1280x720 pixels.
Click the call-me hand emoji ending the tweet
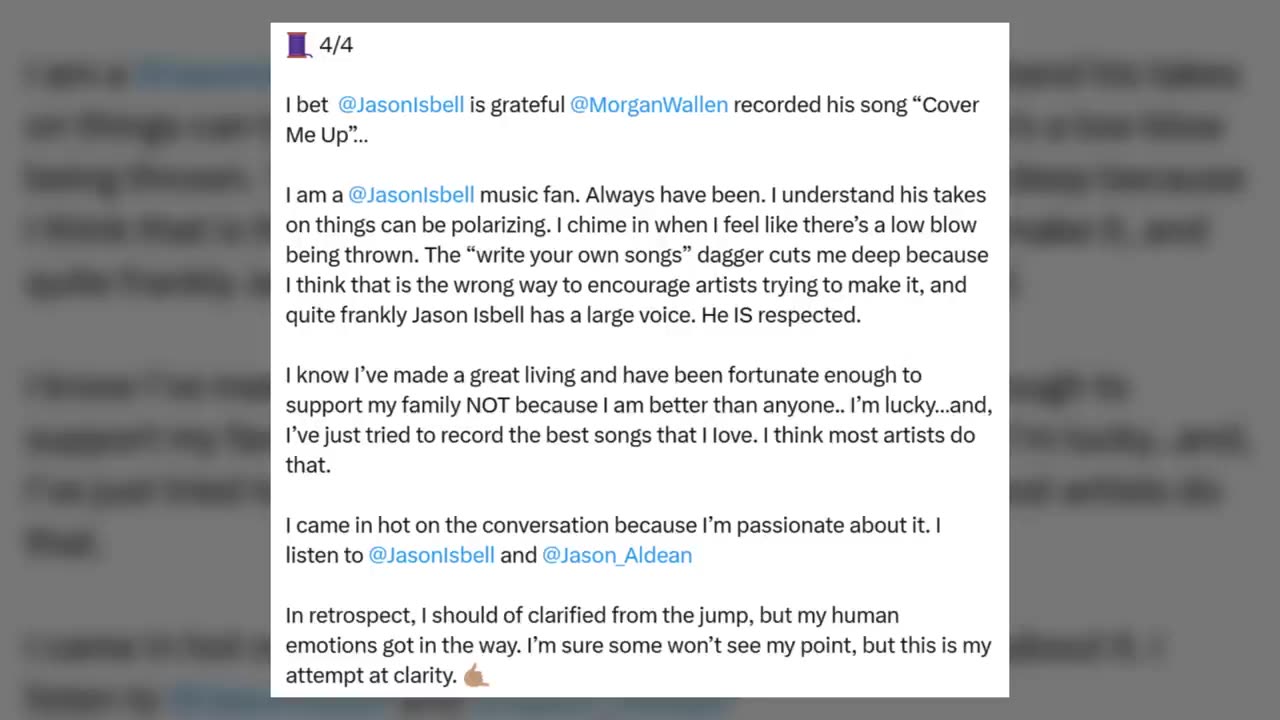tap(476, 676)
